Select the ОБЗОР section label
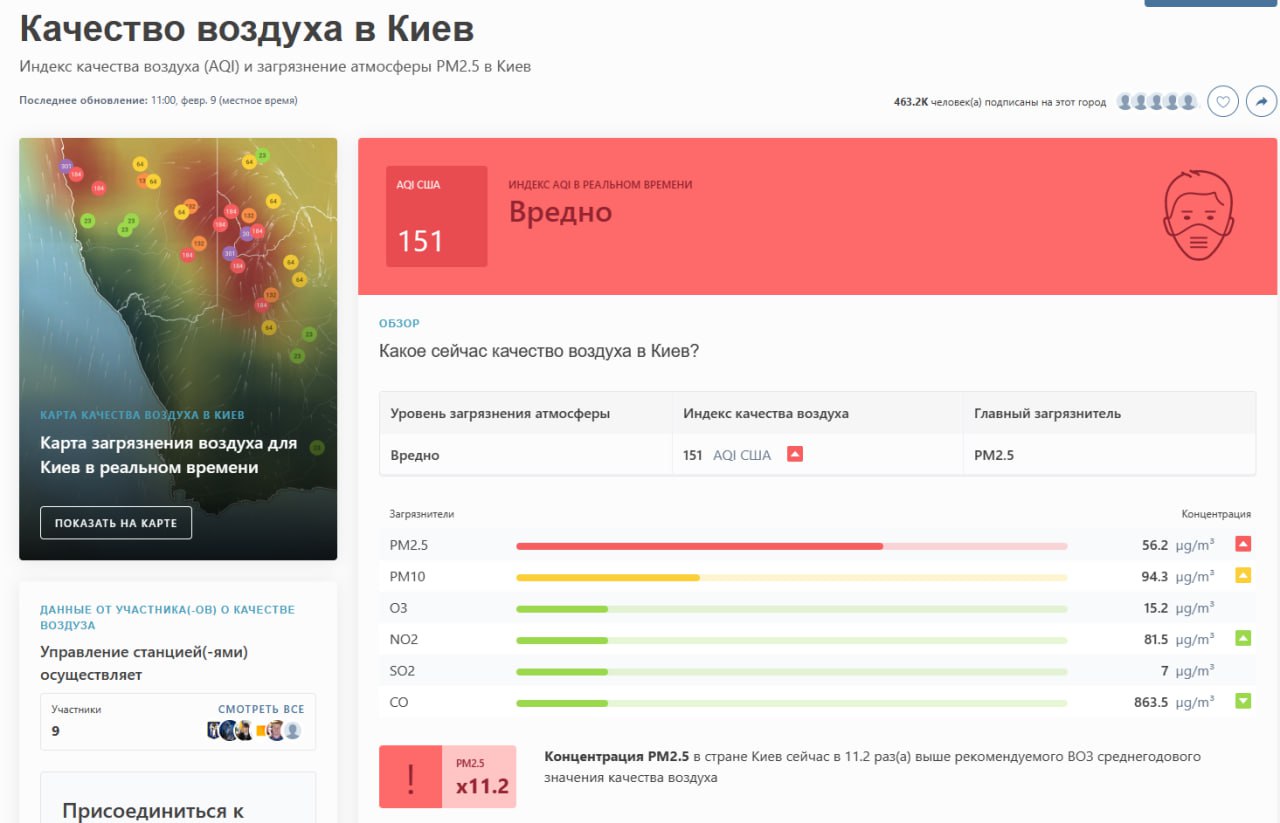 pos(399,323)
